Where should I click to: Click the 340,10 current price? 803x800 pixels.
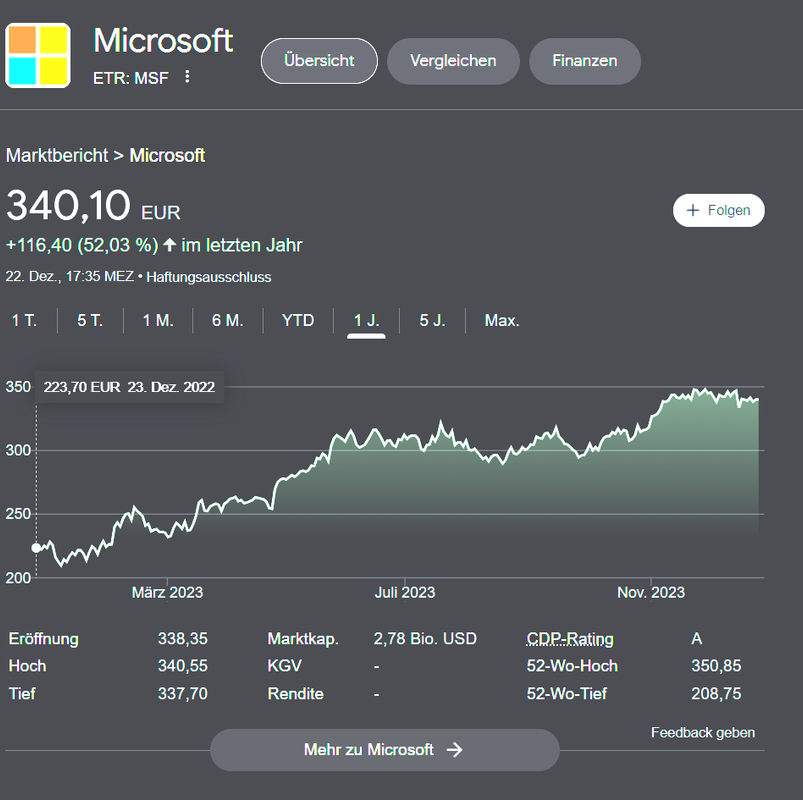(x=69, y=205)
